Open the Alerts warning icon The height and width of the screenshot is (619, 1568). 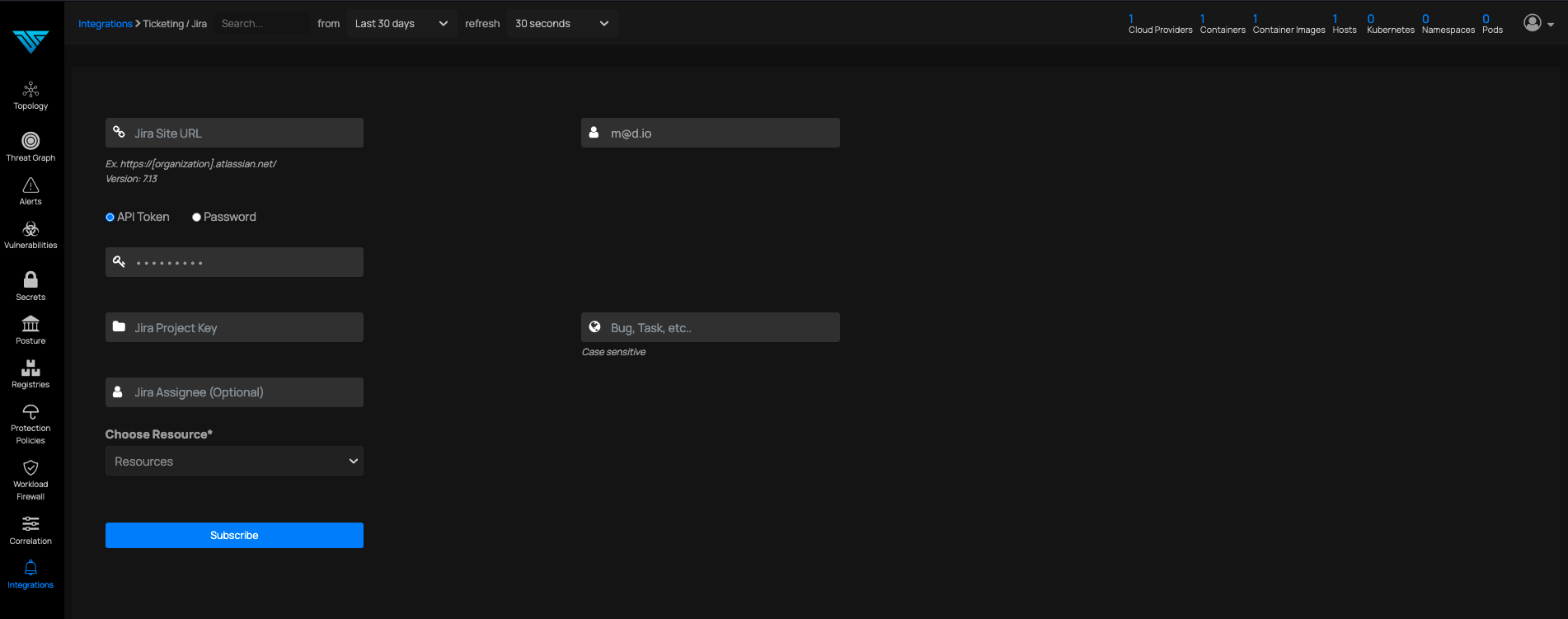31,185
